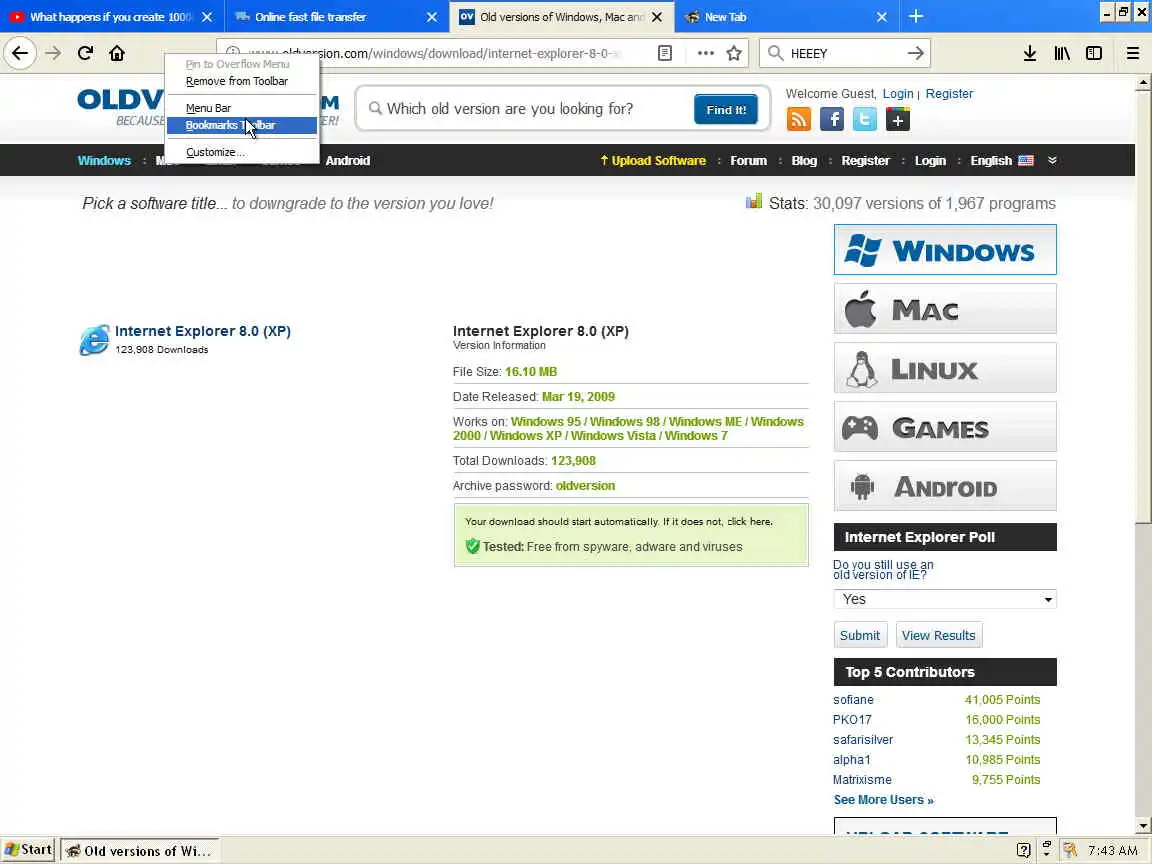The image size is (1152, 864).
Task: Close the YouTube 'What happens' tab
Action: [x=207, y=17]
